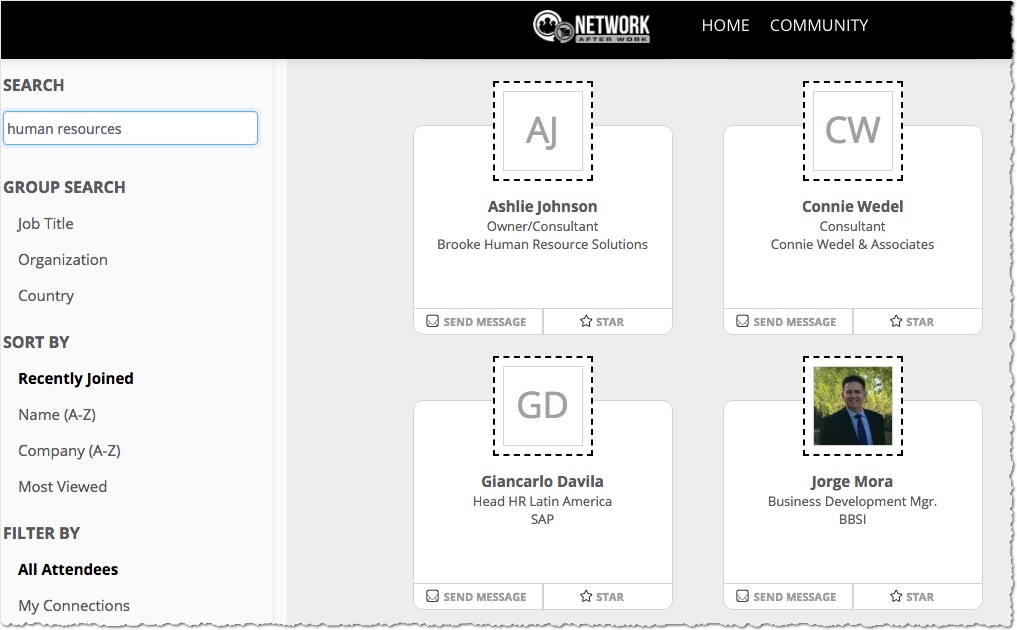The image size is (1017, 630).
Task: Star Giancarlo Davila's profile
Action: pos(602,597)
